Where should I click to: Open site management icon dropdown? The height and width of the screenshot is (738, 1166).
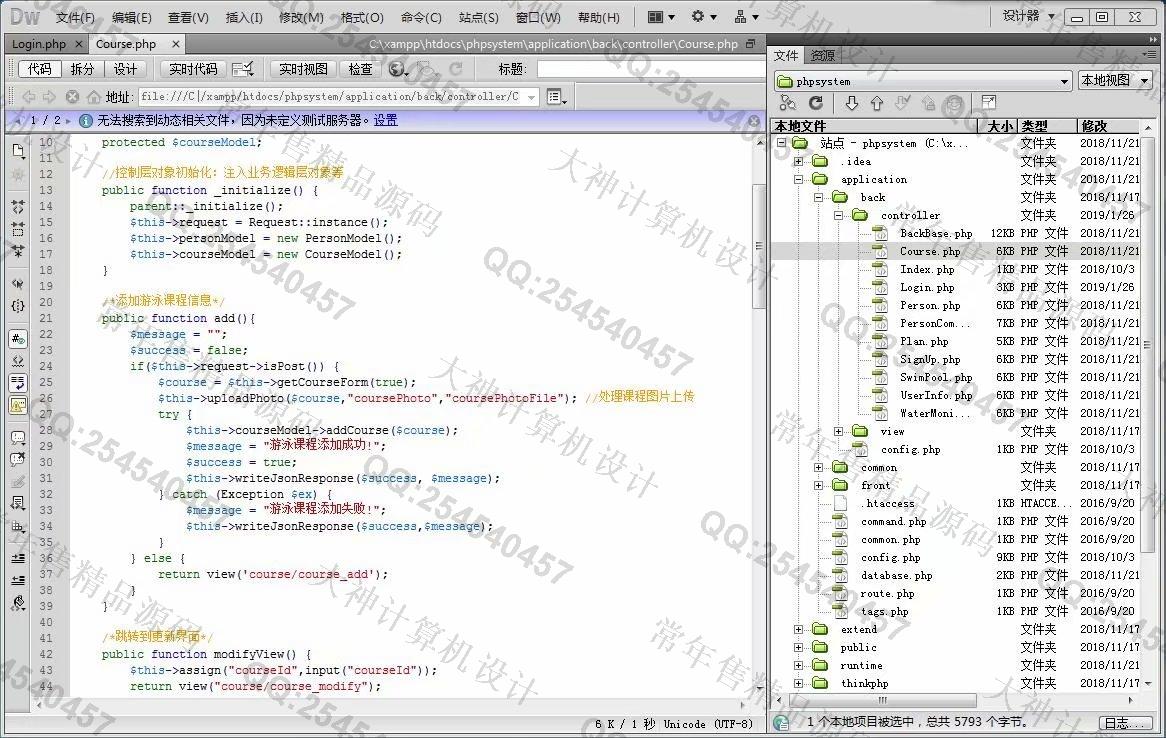point(747,16)
